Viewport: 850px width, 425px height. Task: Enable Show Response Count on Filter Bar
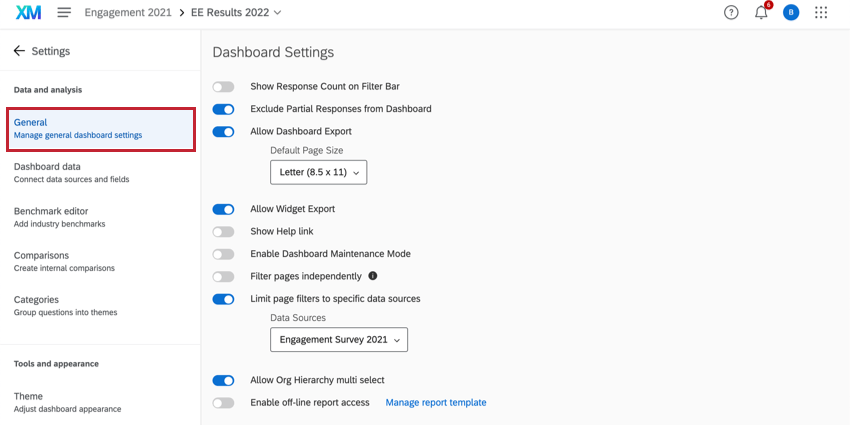point(223,87)
